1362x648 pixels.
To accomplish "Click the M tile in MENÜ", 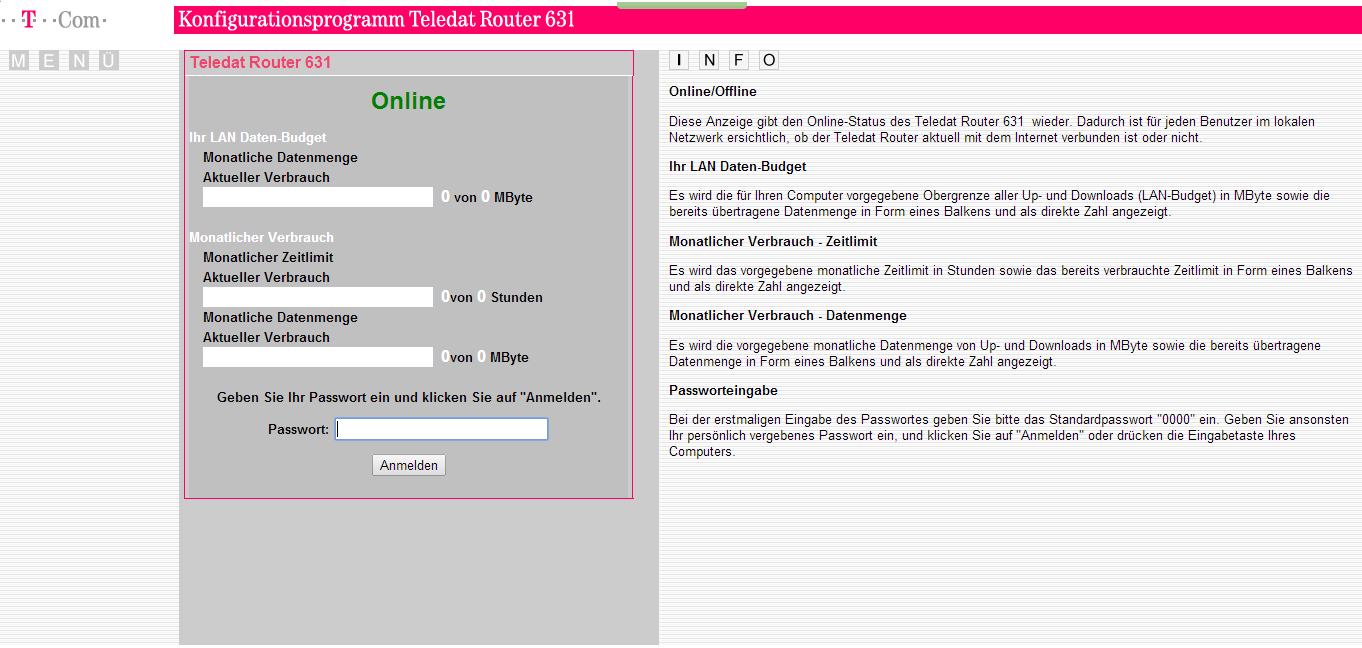I will click(19, 61).
